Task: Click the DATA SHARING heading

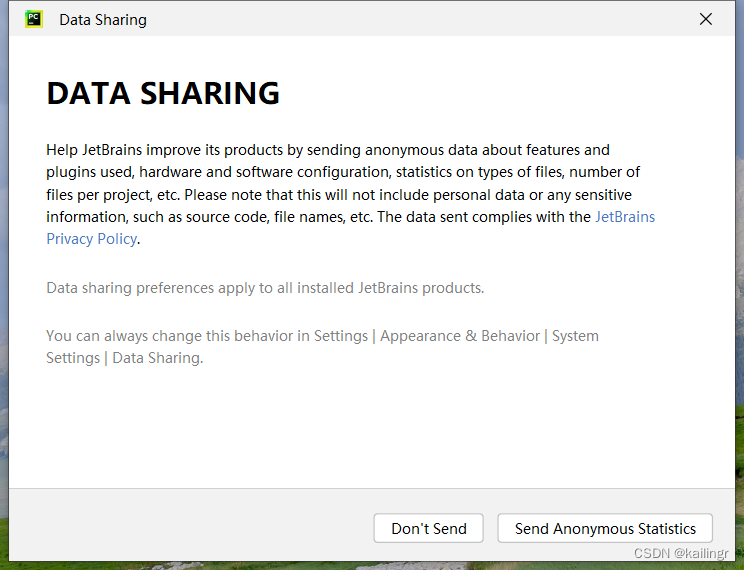Action: [163, 93]
